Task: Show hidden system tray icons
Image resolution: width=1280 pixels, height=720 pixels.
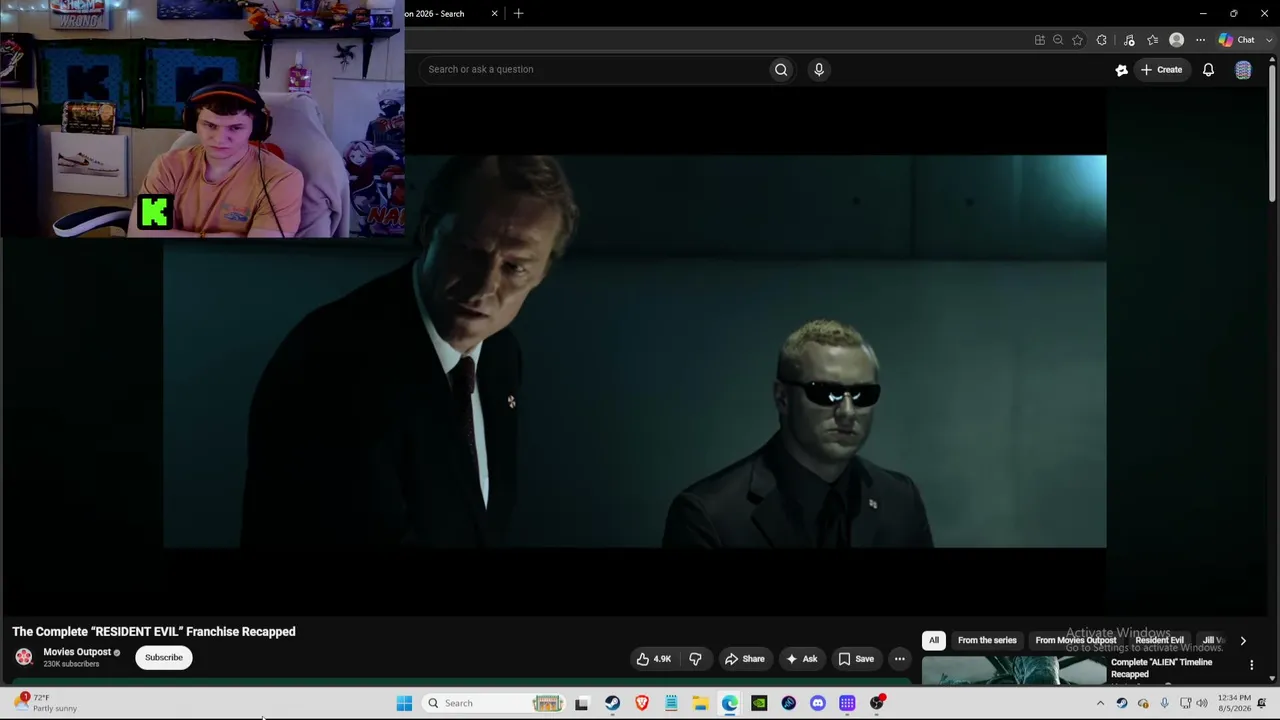Action: [x=1100, y=703]
